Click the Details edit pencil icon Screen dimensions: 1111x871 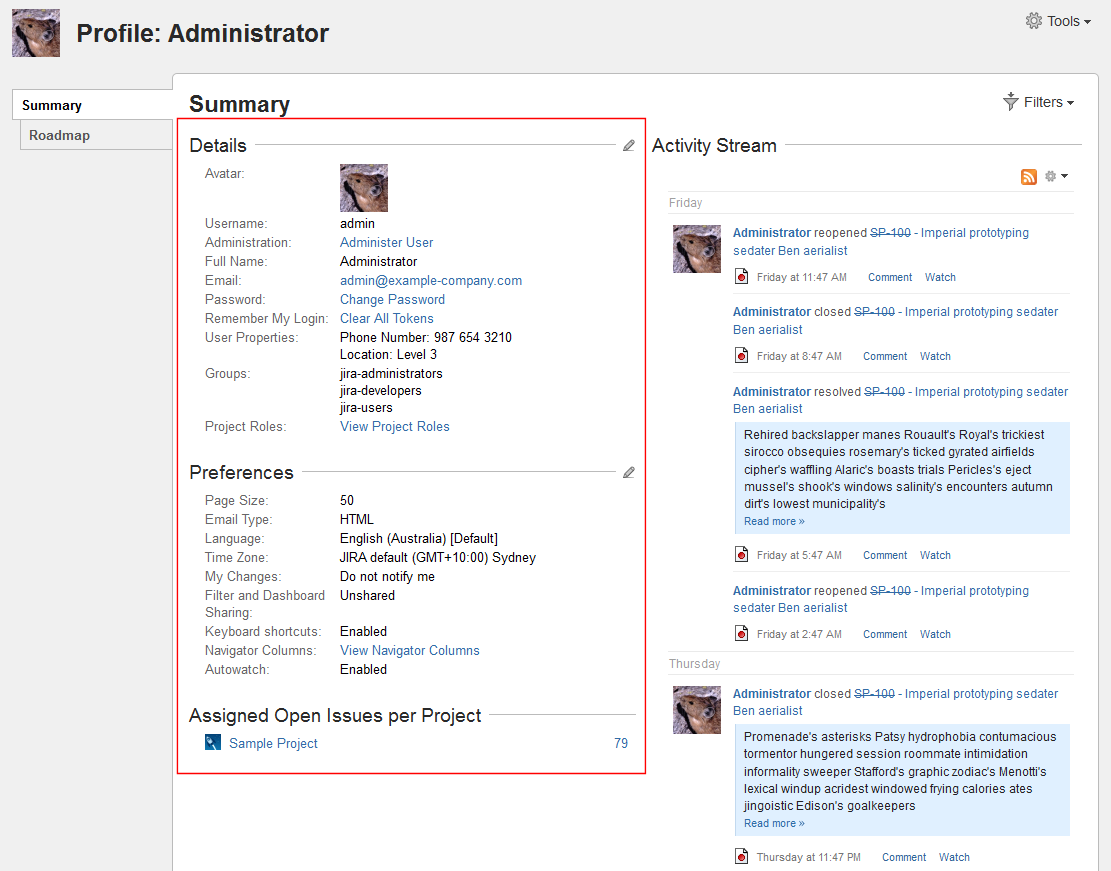(x=628, y=146)
